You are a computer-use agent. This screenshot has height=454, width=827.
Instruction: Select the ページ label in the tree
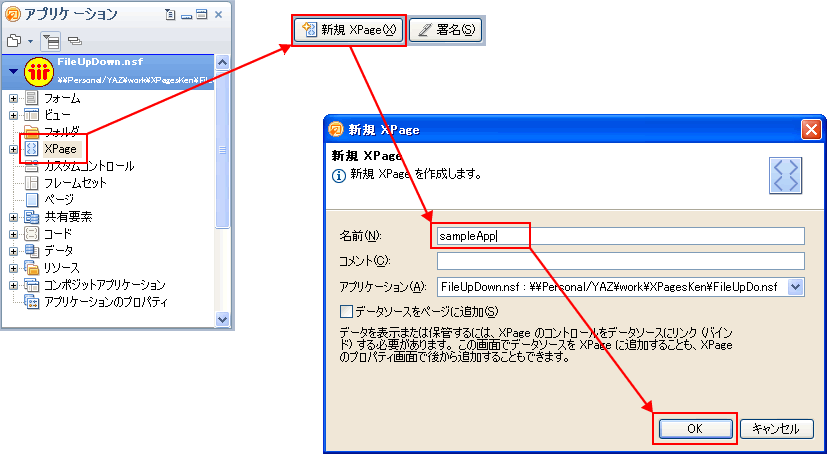[x=59, y=200]
